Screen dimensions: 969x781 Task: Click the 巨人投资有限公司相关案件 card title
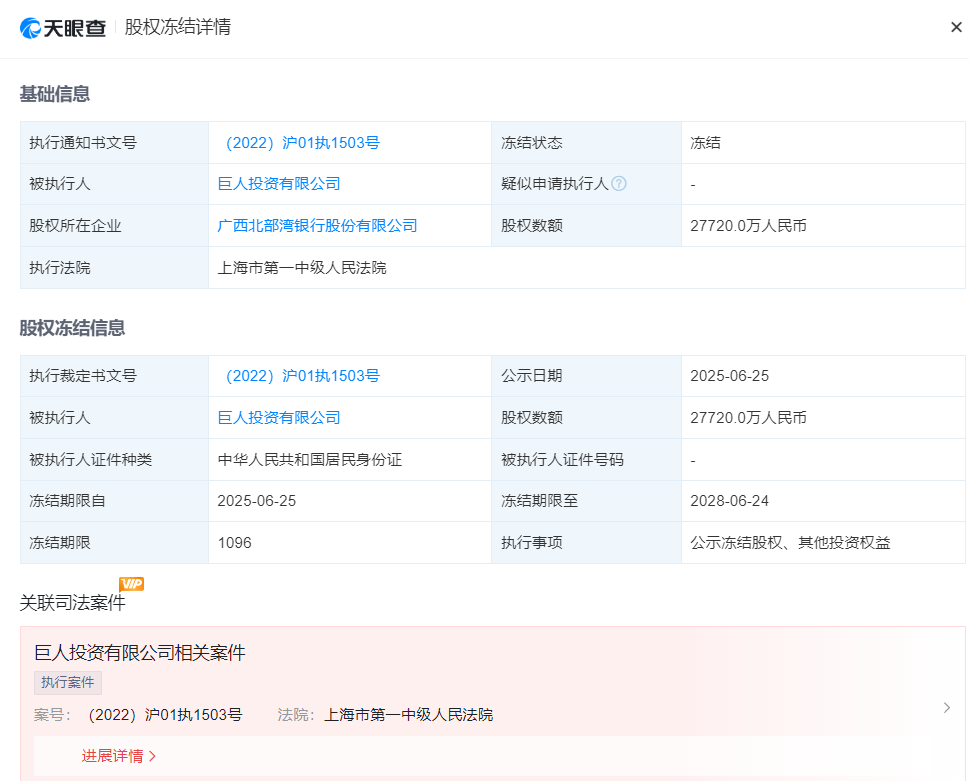click(x=140, y=653)
